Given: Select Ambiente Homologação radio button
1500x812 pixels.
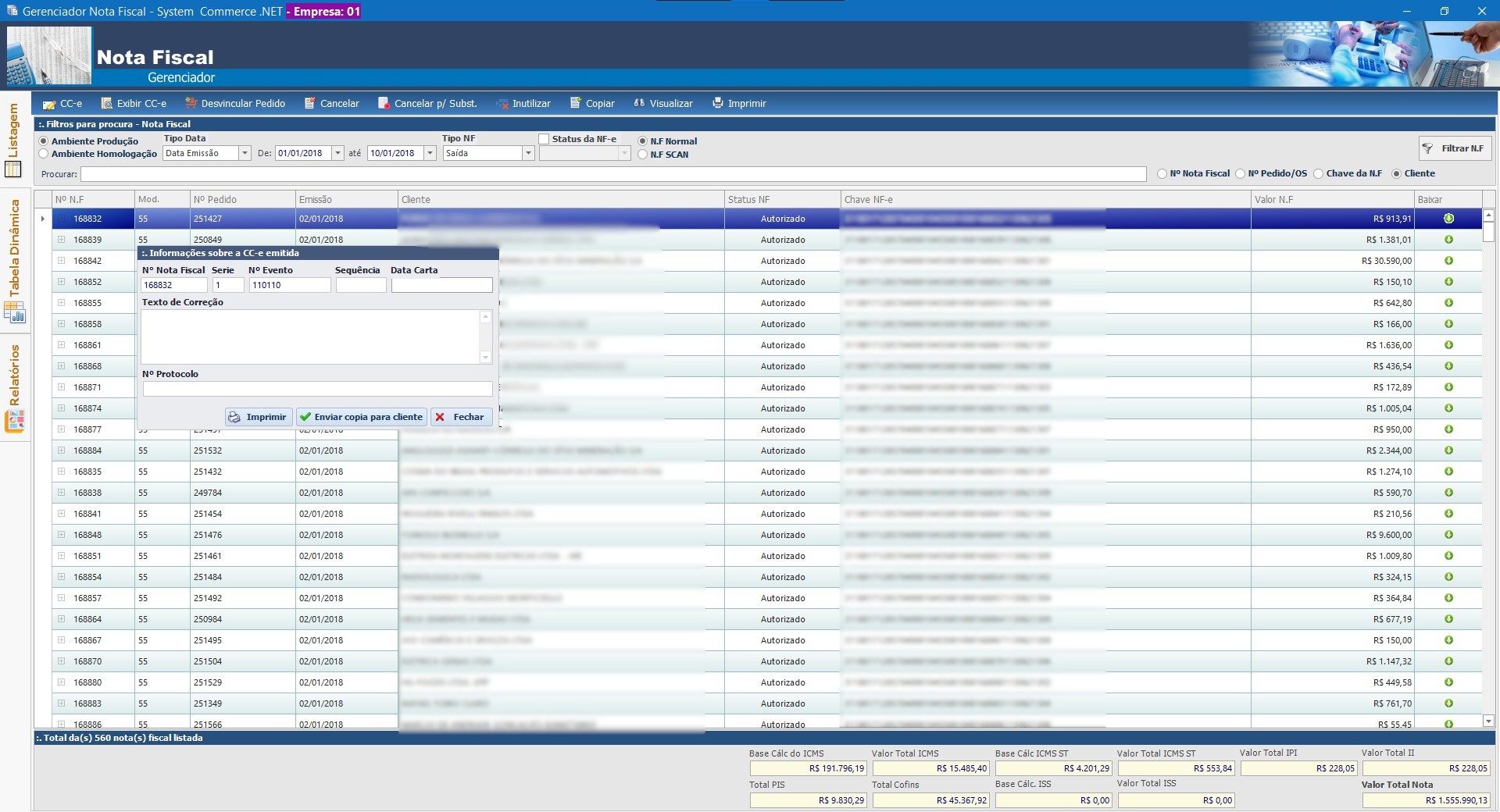Looking at the screenshot, I should 44,154.
